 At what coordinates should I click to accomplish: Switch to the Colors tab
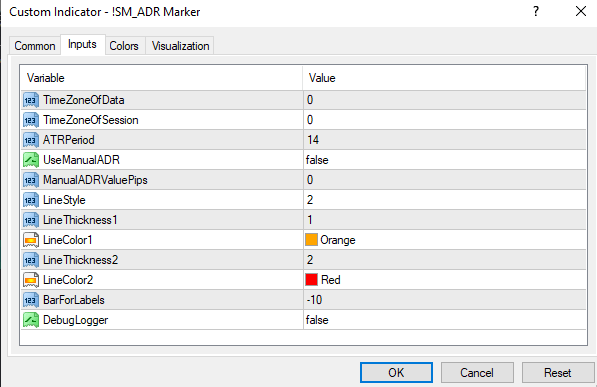[124, 46]
